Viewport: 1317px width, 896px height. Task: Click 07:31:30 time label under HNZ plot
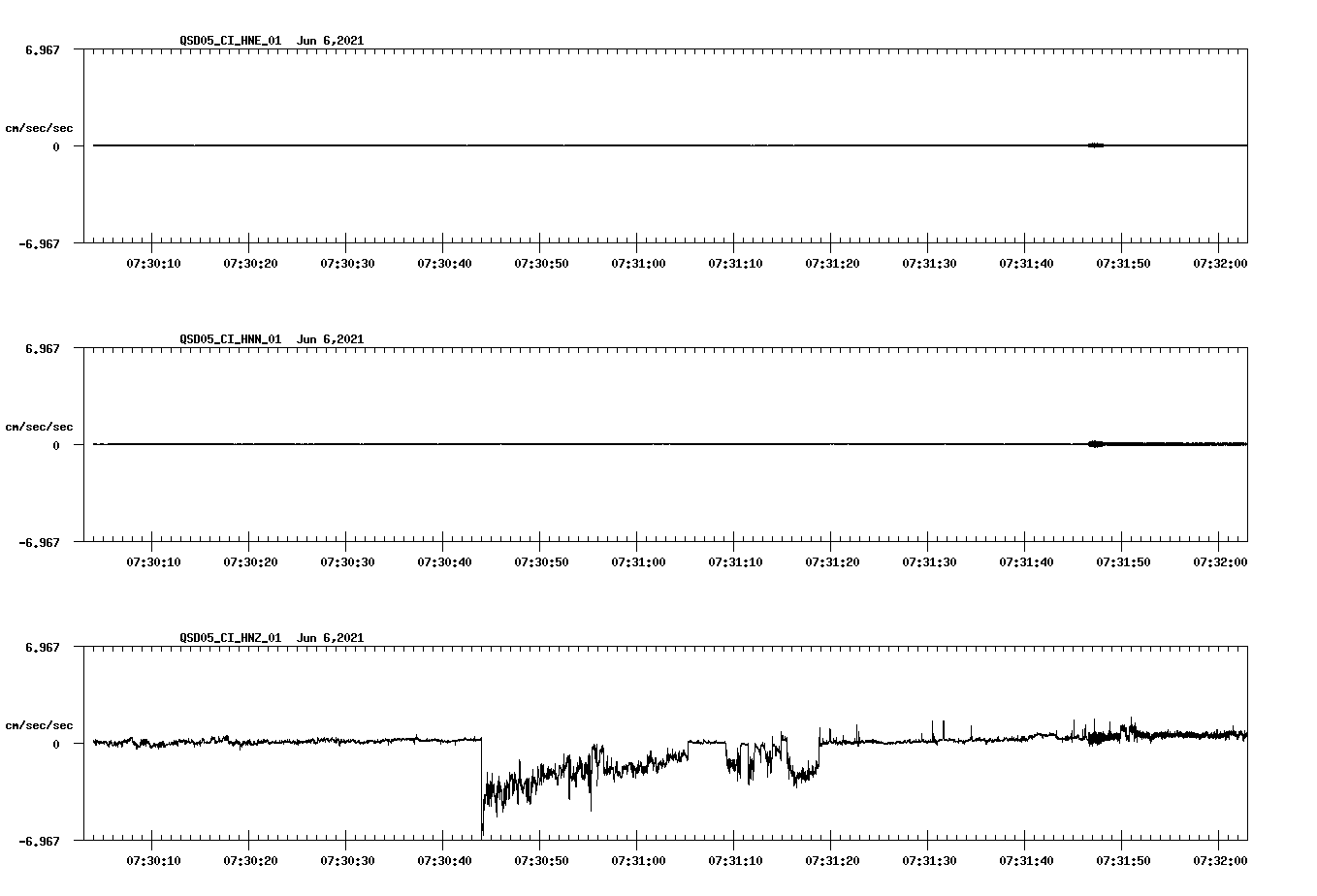929,860
